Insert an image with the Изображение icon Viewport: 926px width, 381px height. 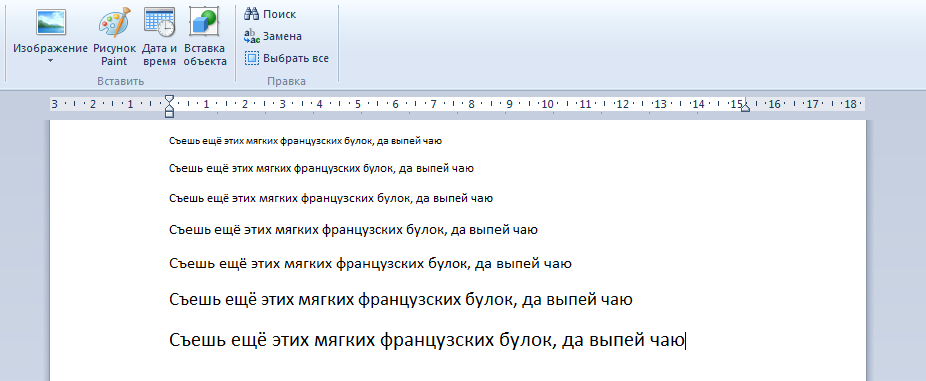[x=51, y=22]
